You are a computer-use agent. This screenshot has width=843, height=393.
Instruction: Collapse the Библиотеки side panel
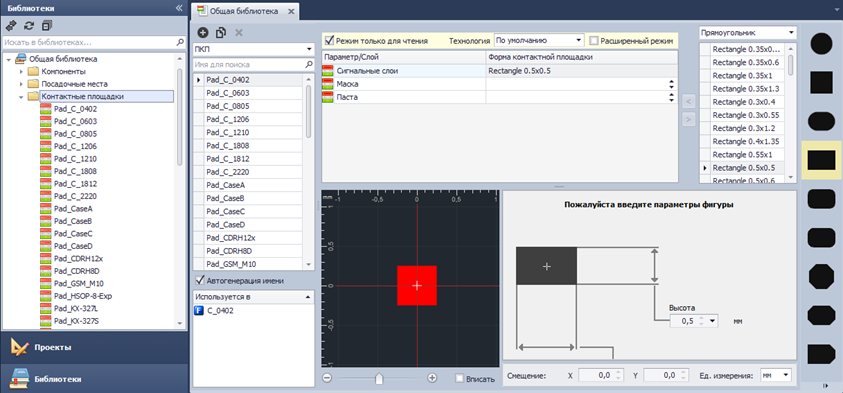[x=179, y=8]
